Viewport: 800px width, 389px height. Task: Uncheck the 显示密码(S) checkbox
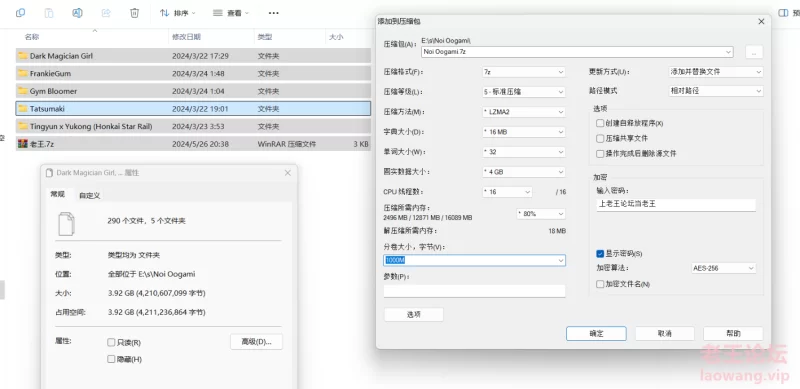click(x=600, y=253)
